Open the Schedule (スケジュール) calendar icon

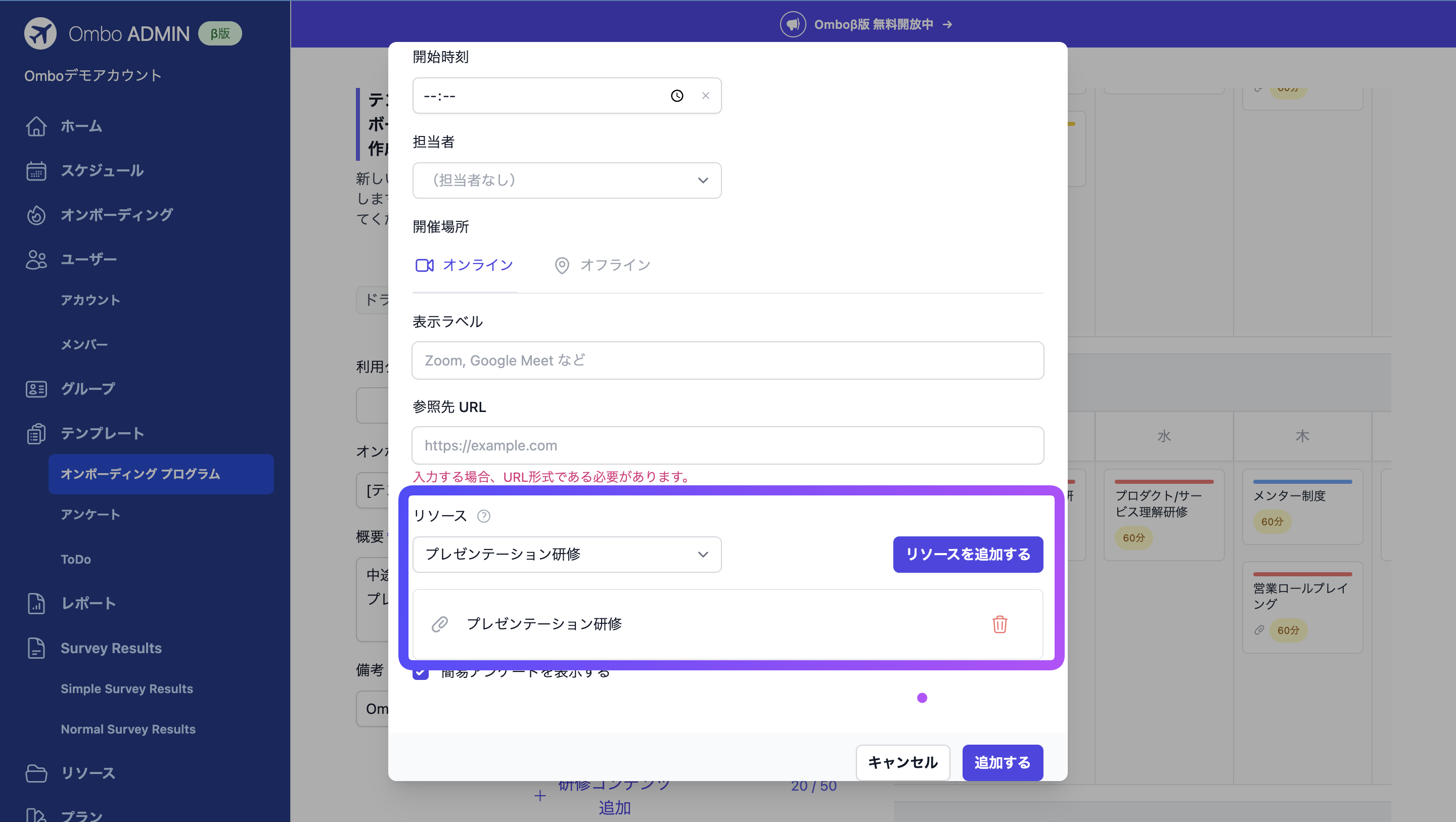(36, 171)
